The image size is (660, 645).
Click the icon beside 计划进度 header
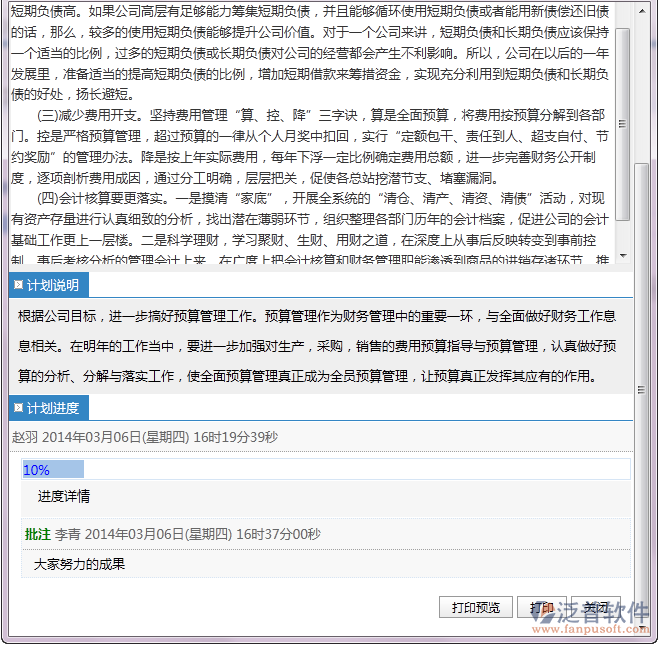click(18, 408)
